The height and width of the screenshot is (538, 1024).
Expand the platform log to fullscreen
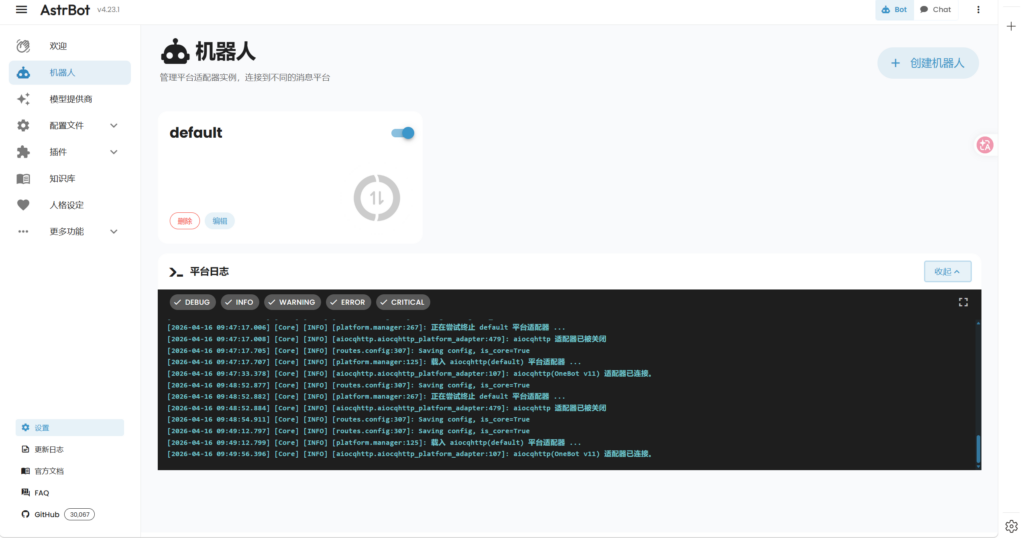pyautogui.click(x=963, y=302)
